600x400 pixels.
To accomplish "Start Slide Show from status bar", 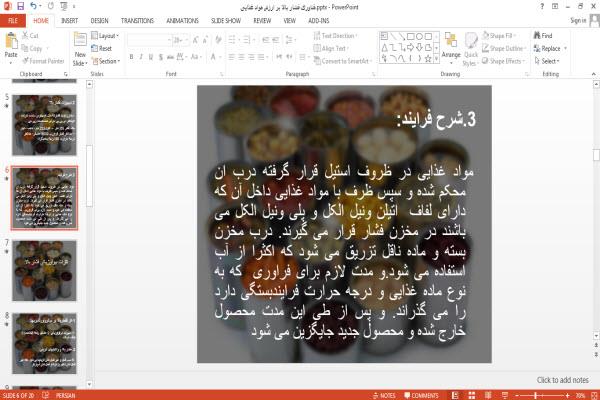I will click(505, 395).
